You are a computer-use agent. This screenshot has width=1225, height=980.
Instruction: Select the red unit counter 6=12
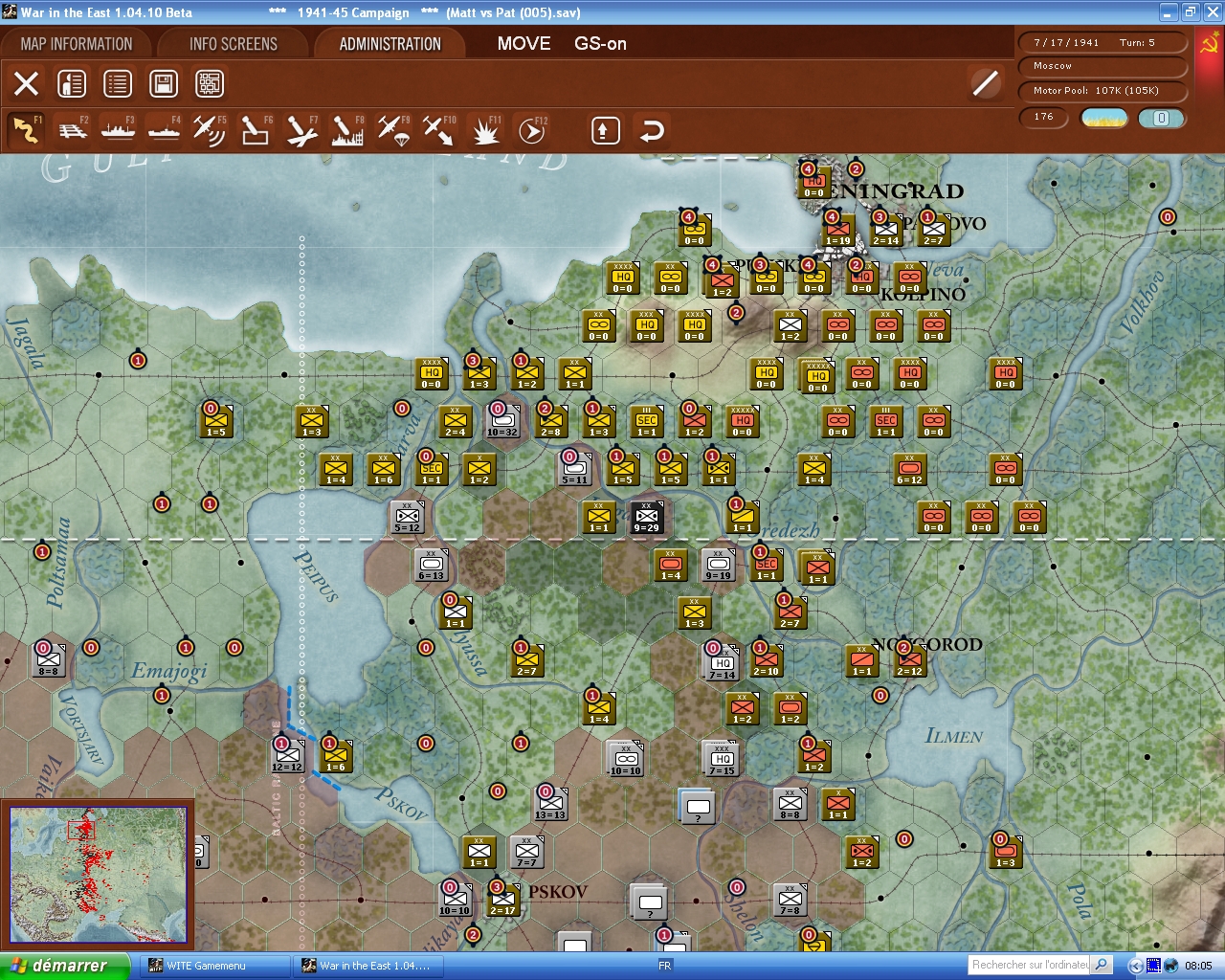click(x=909, y=470)
